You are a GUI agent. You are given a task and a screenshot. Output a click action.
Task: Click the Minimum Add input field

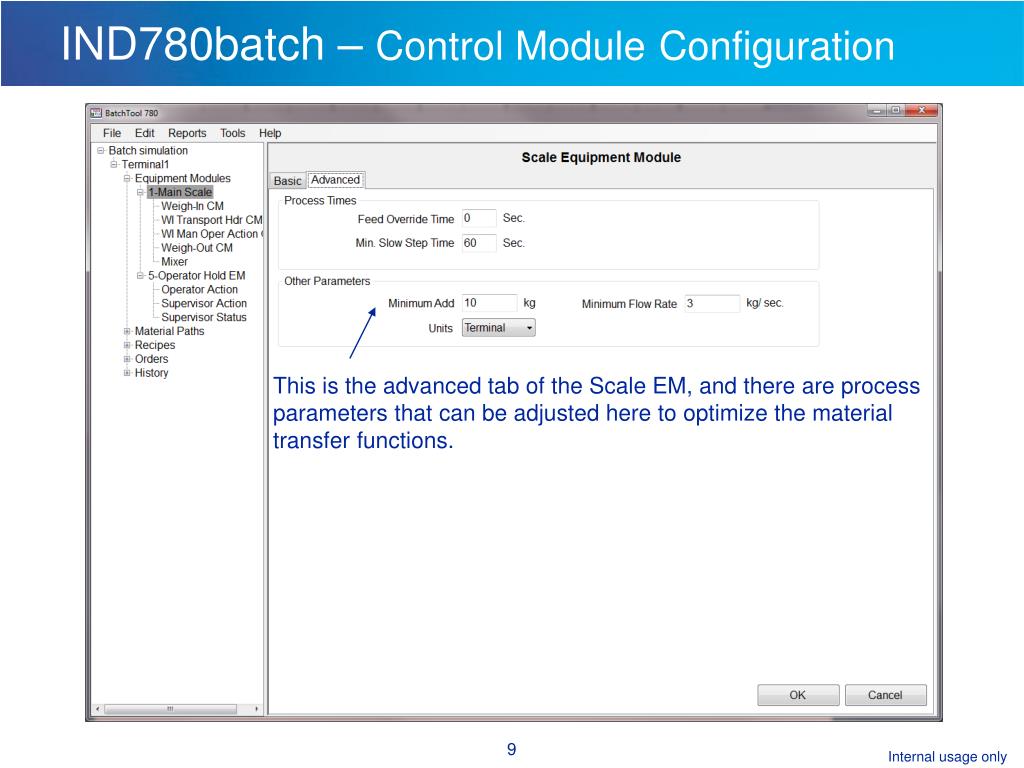click(x=489, y=303)
